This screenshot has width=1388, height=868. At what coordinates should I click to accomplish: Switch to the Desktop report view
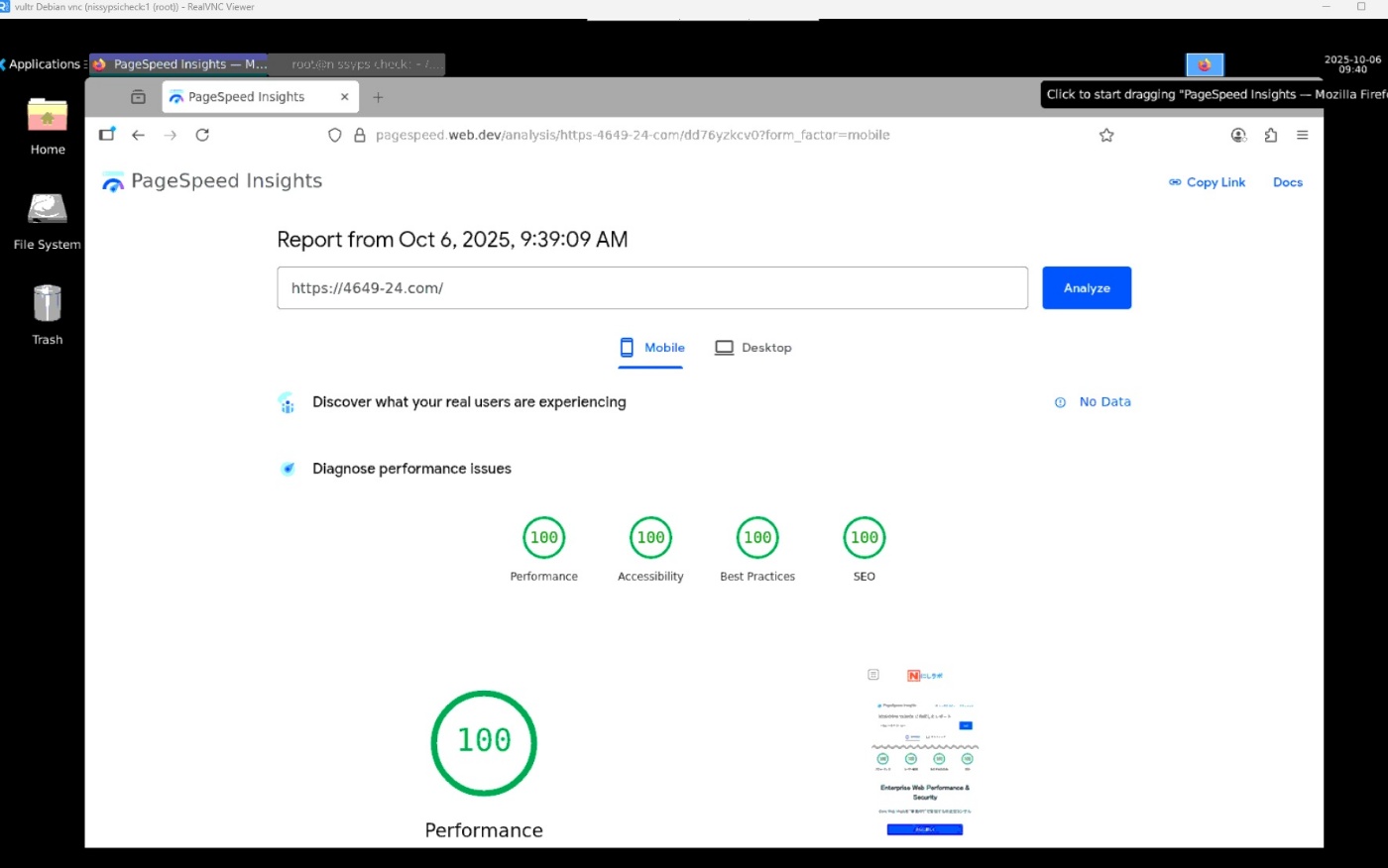[x=752, y=348]
